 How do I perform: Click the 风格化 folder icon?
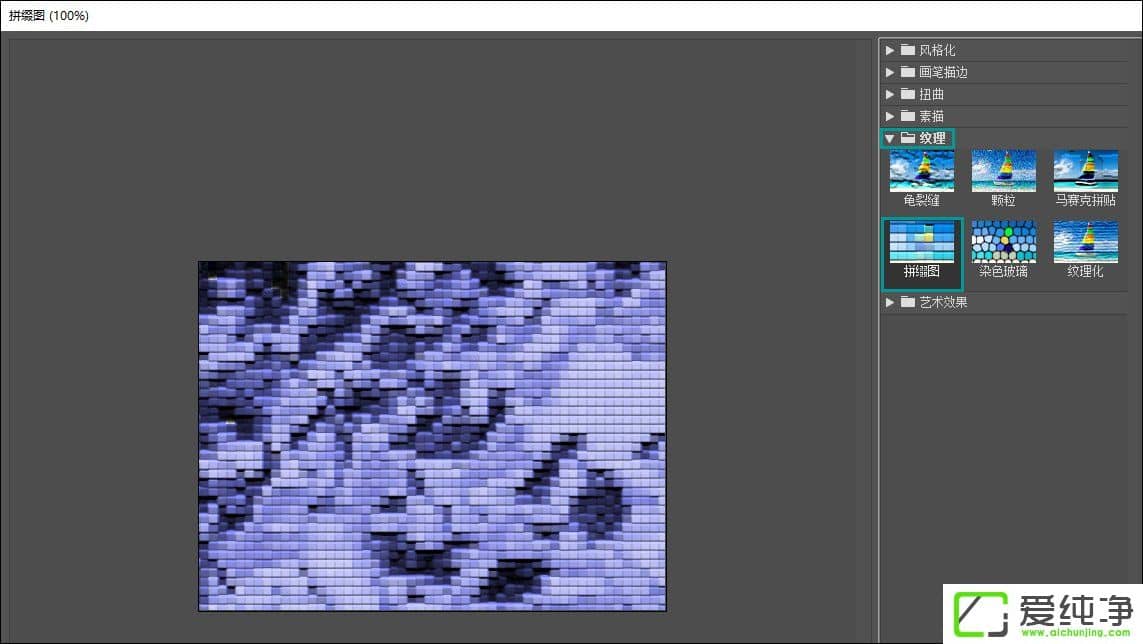[x=908, y=50]
